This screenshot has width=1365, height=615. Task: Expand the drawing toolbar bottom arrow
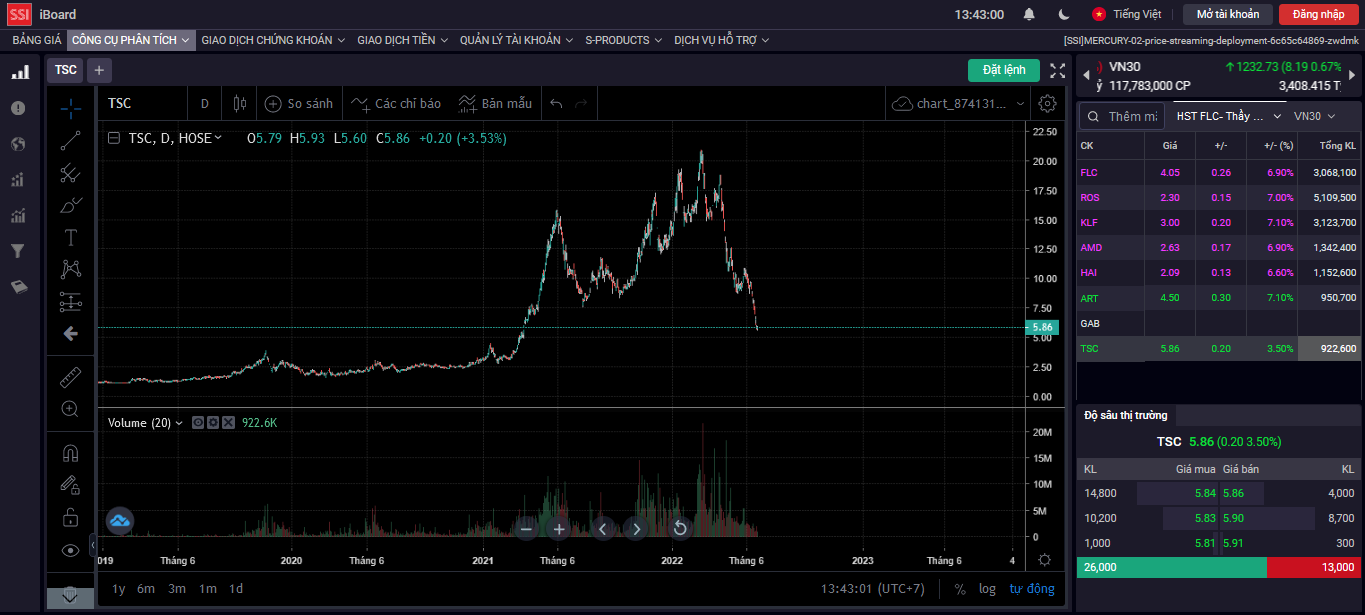point(70,596)
